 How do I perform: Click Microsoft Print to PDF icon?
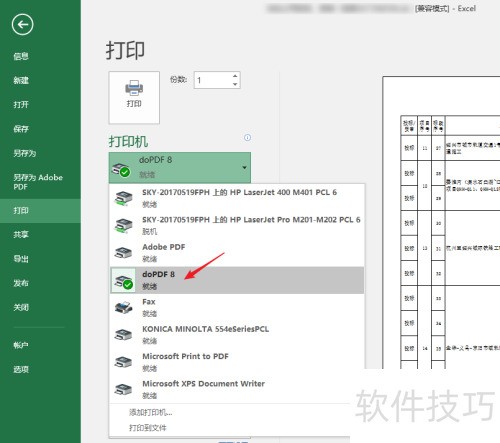pyautogui.click(x=123, y=362)
